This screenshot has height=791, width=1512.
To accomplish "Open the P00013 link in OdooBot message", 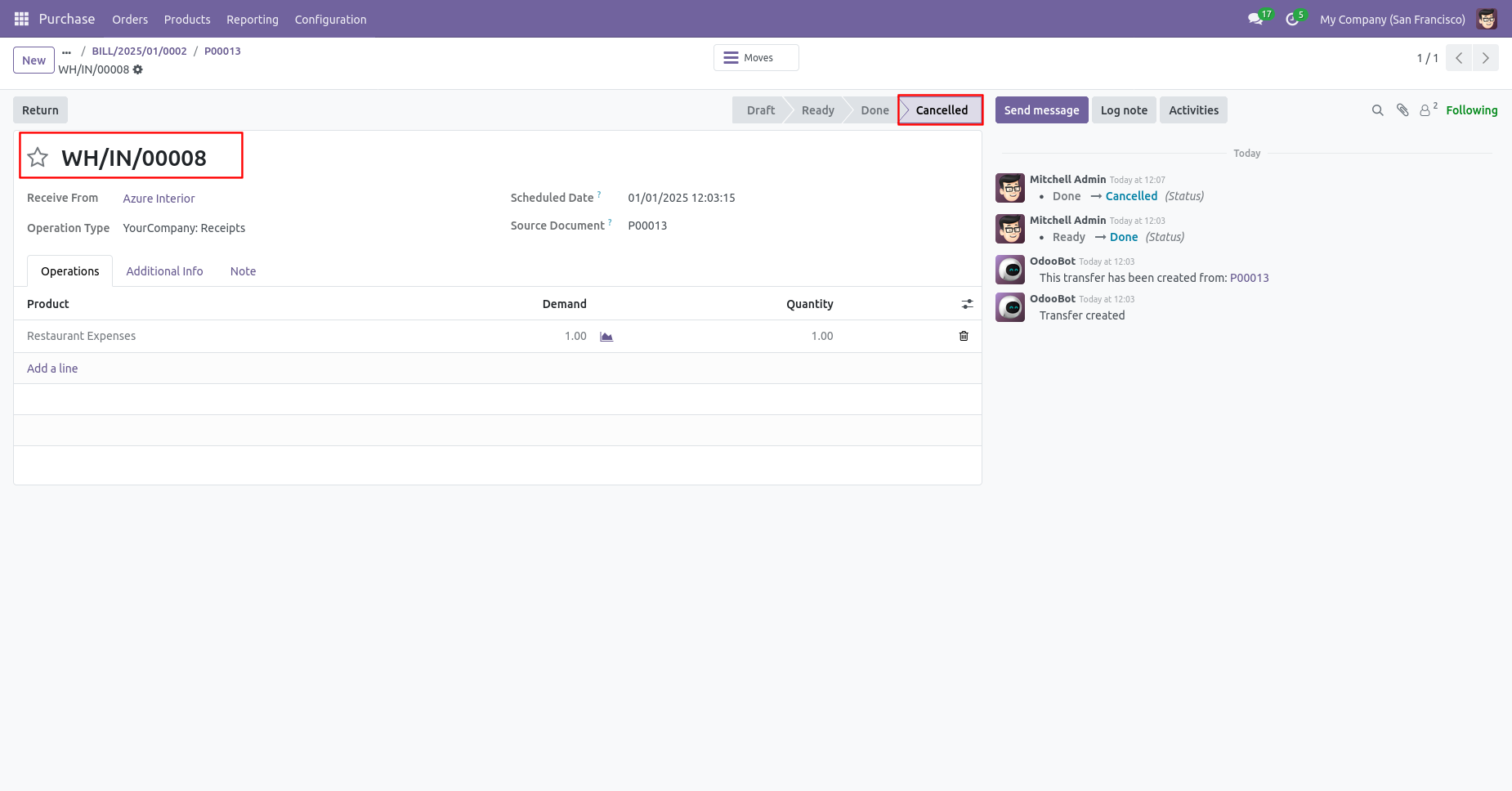I will (1250, 278).
